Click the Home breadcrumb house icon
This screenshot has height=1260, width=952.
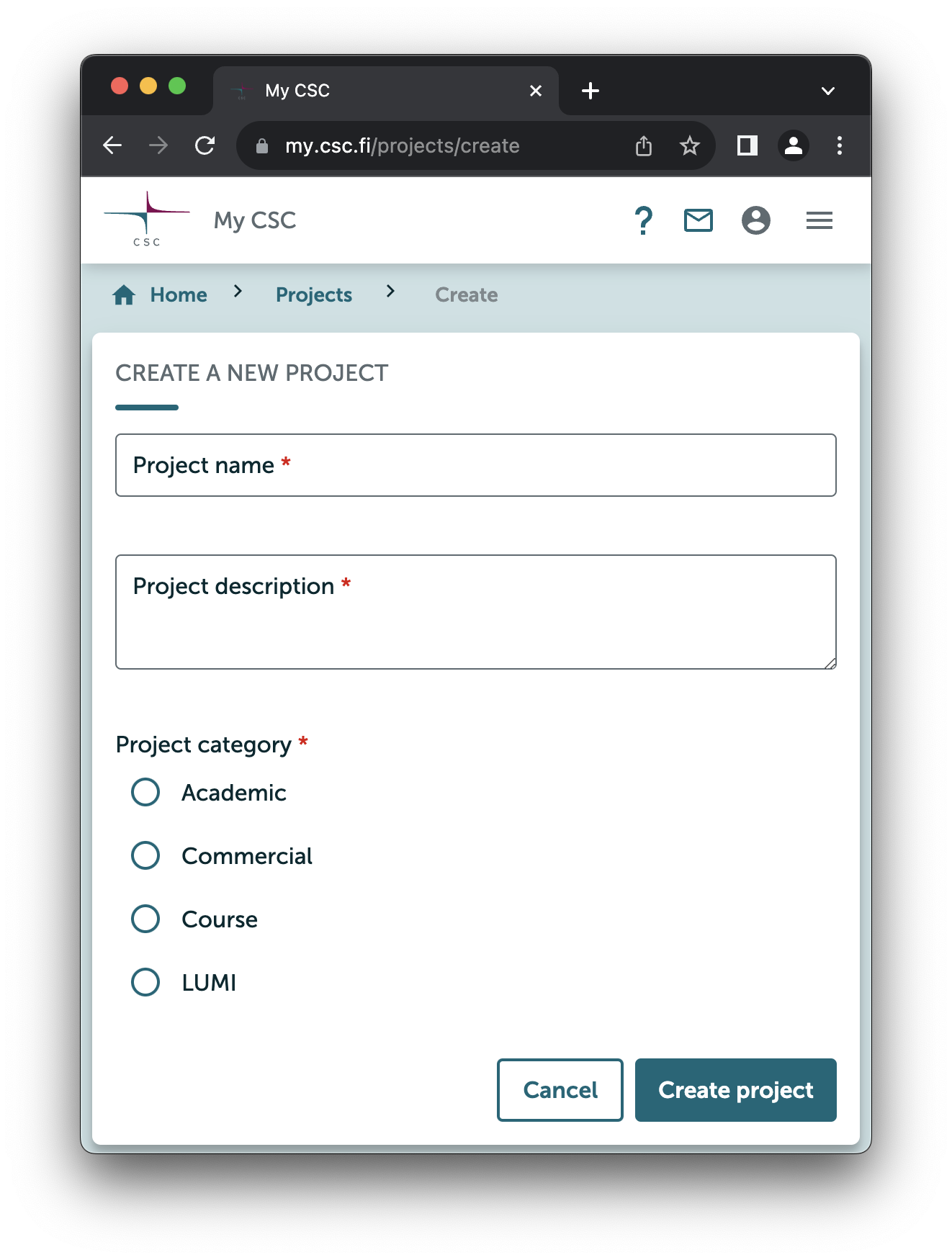pos(123,294)
